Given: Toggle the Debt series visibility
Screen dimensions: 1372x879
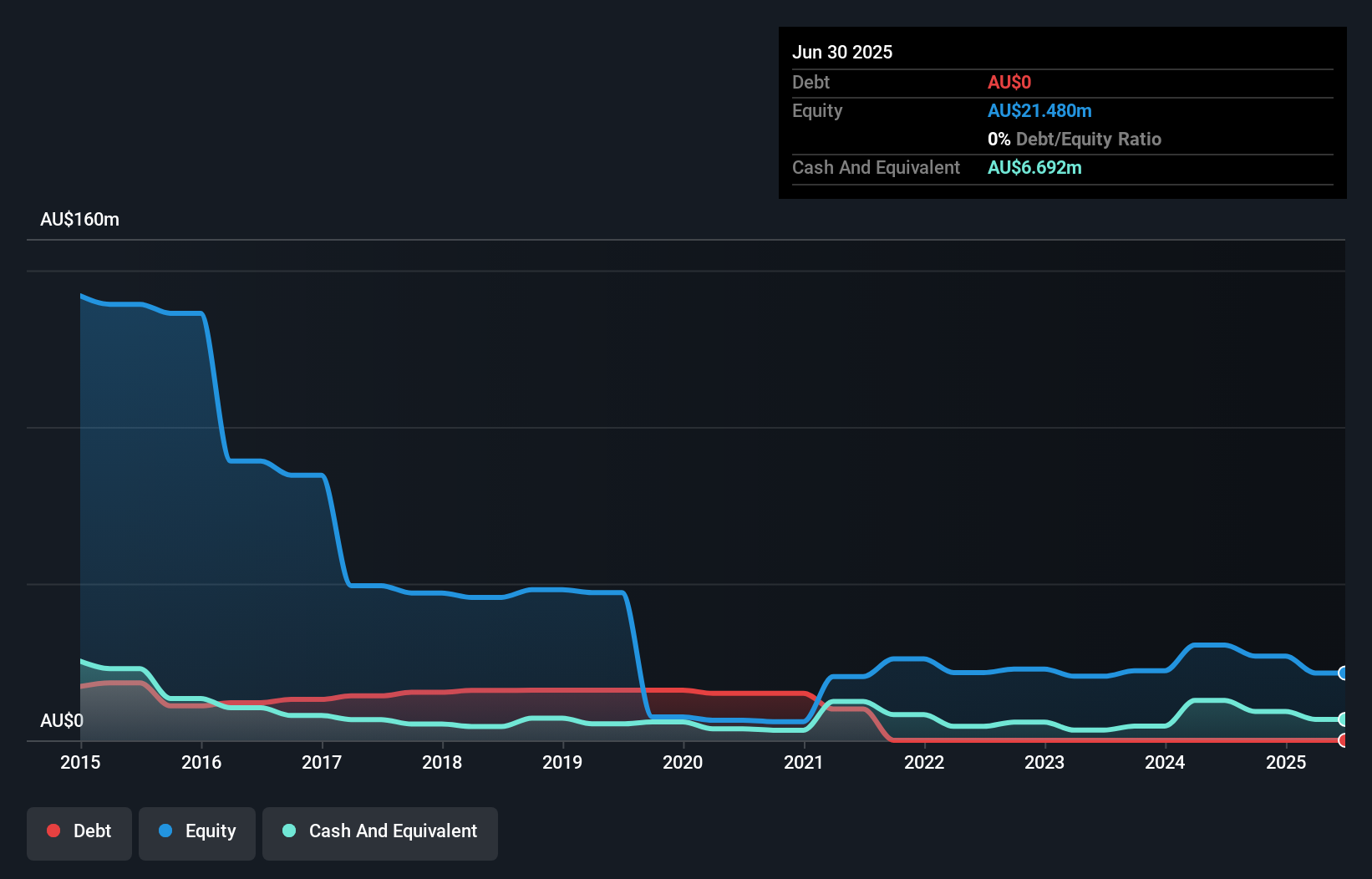Looking at the screenshot, I should click(x=79, y=833).
